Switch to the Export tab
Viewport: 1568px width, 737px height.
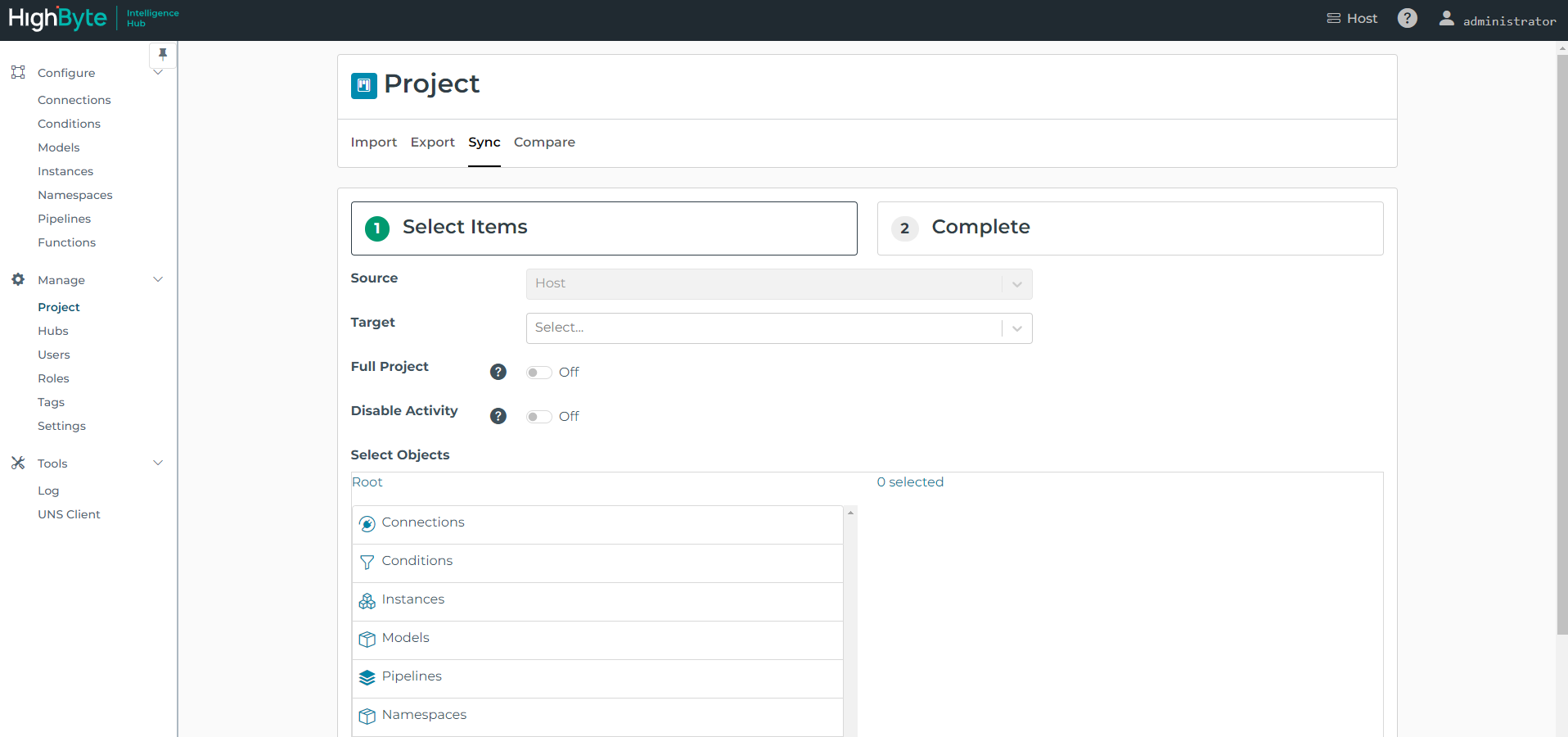pyautogui.click(x=432, y=142)
